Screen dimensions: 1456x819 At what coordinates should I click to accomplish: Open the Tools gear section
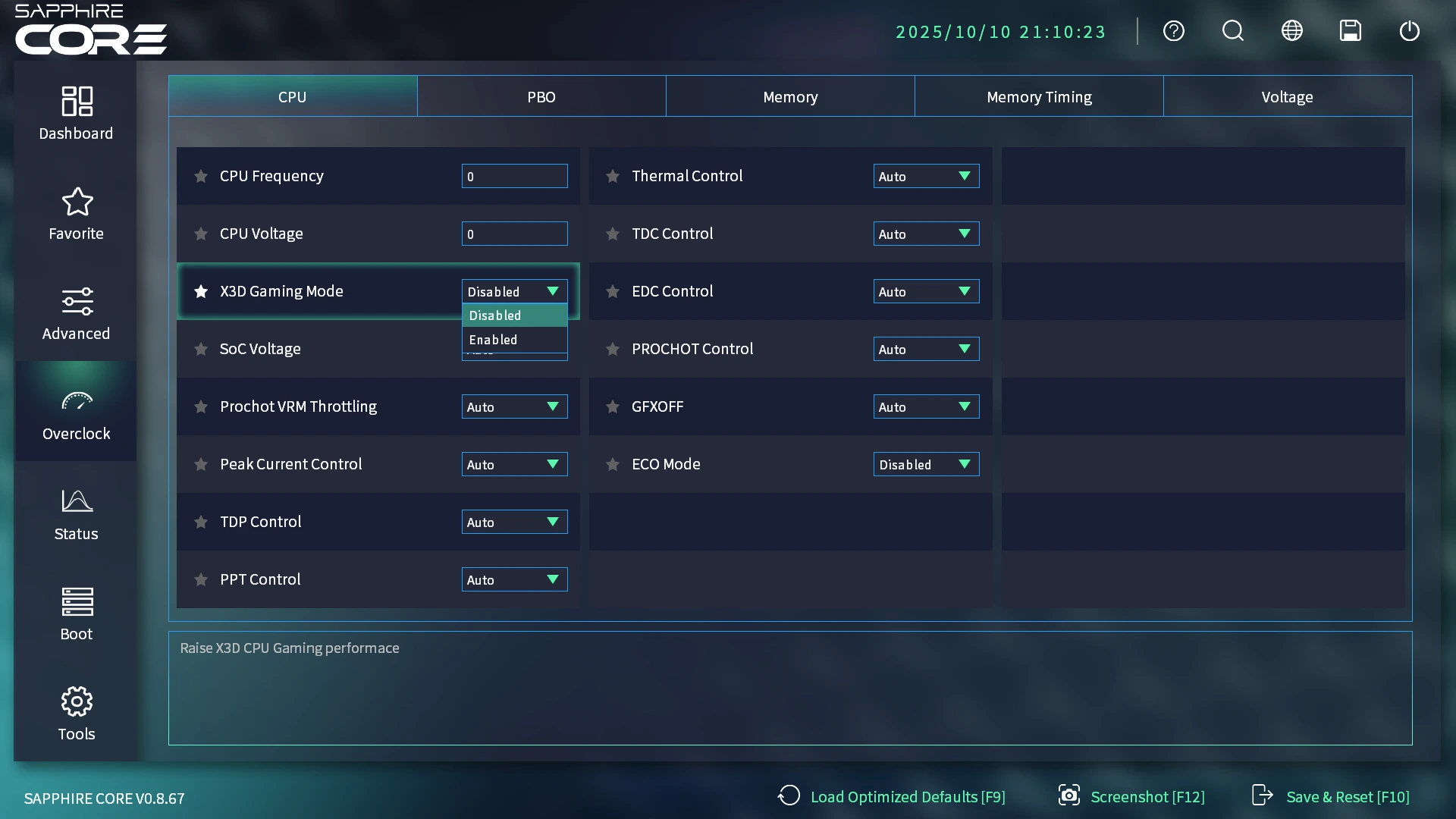(76, 714)
